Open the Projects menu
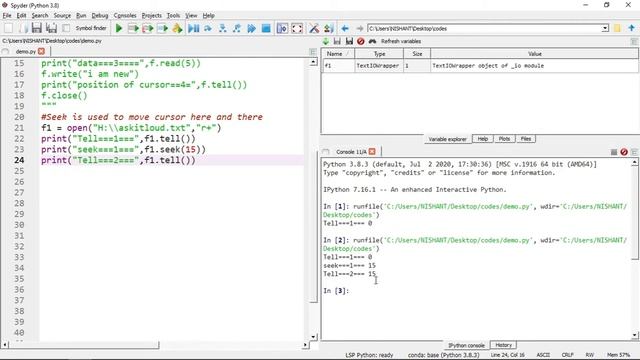The width and height of the screenshot is (640, 360). point(151,16)
